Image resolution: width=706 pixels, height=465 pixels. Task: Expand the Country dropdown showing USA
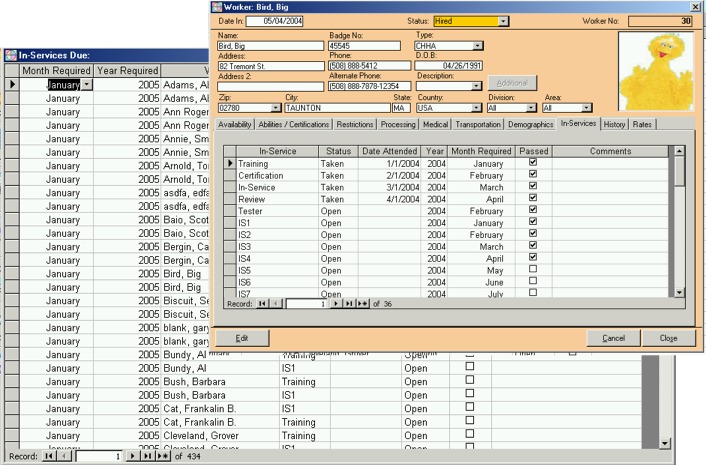click(474, 107)
